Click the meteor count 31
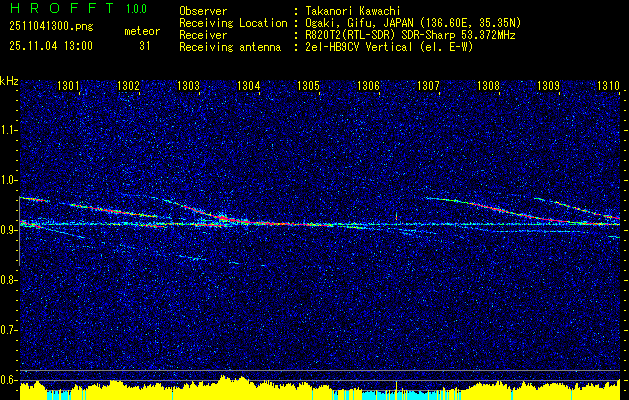Image resolution: width=629 pixels, height=400 pixels. tap(145, 46)
